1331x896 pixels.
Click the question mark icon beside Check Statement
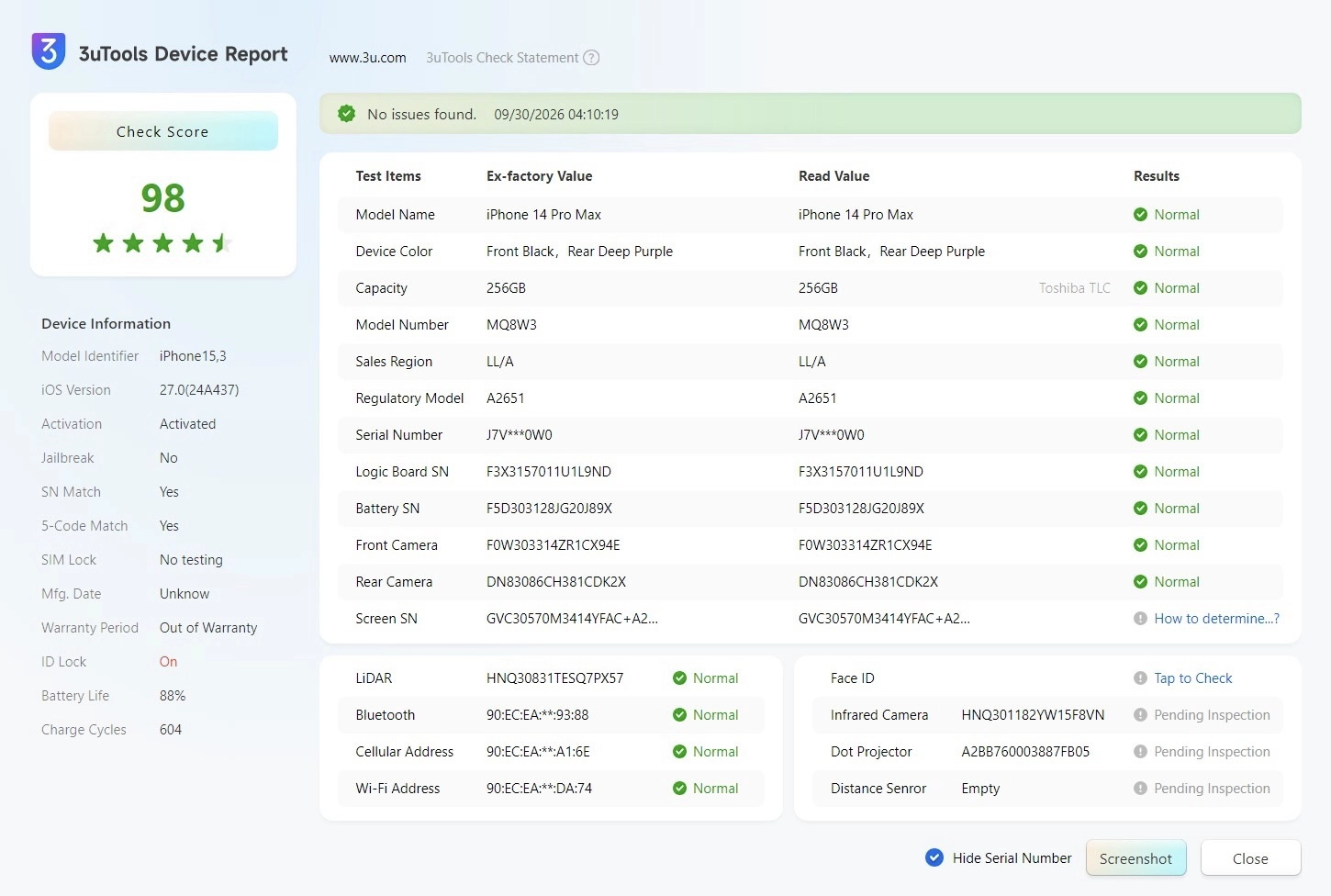tap(592, 58)
